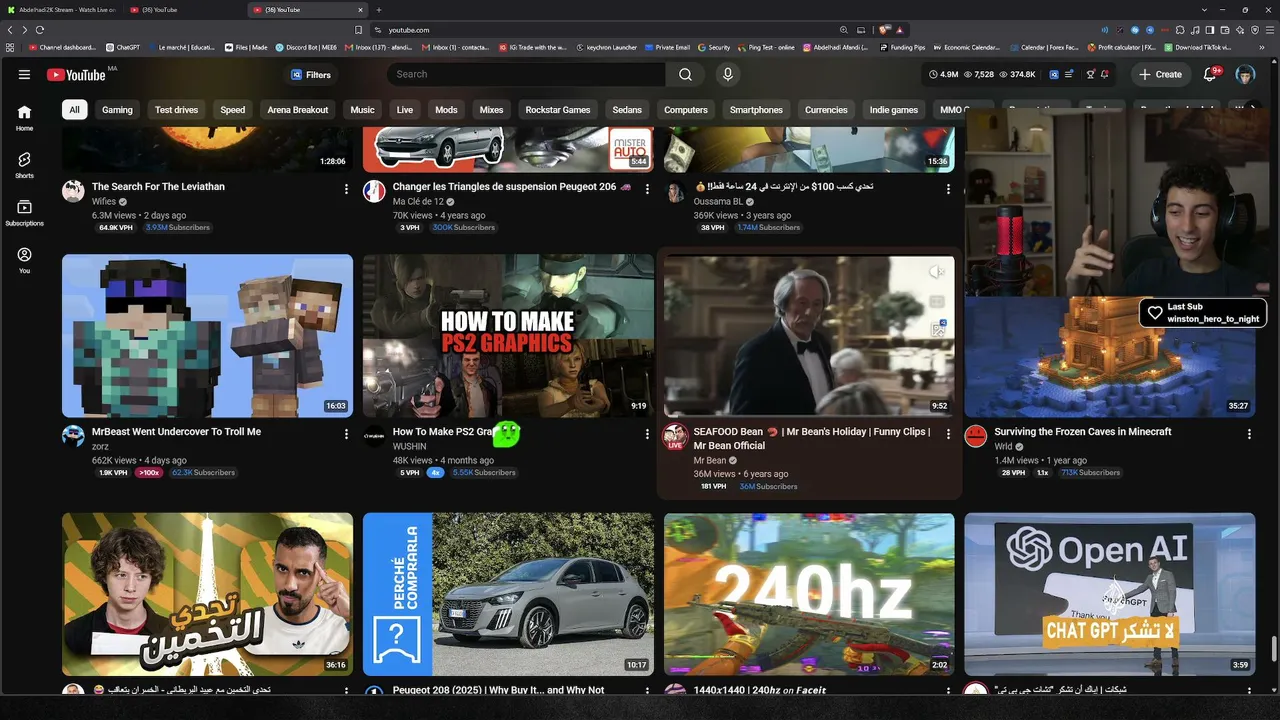Toggle the browser sidebar panel
Image resolution: width=1280 pixels, height=720 pixels.
[x=1210, y=30]
